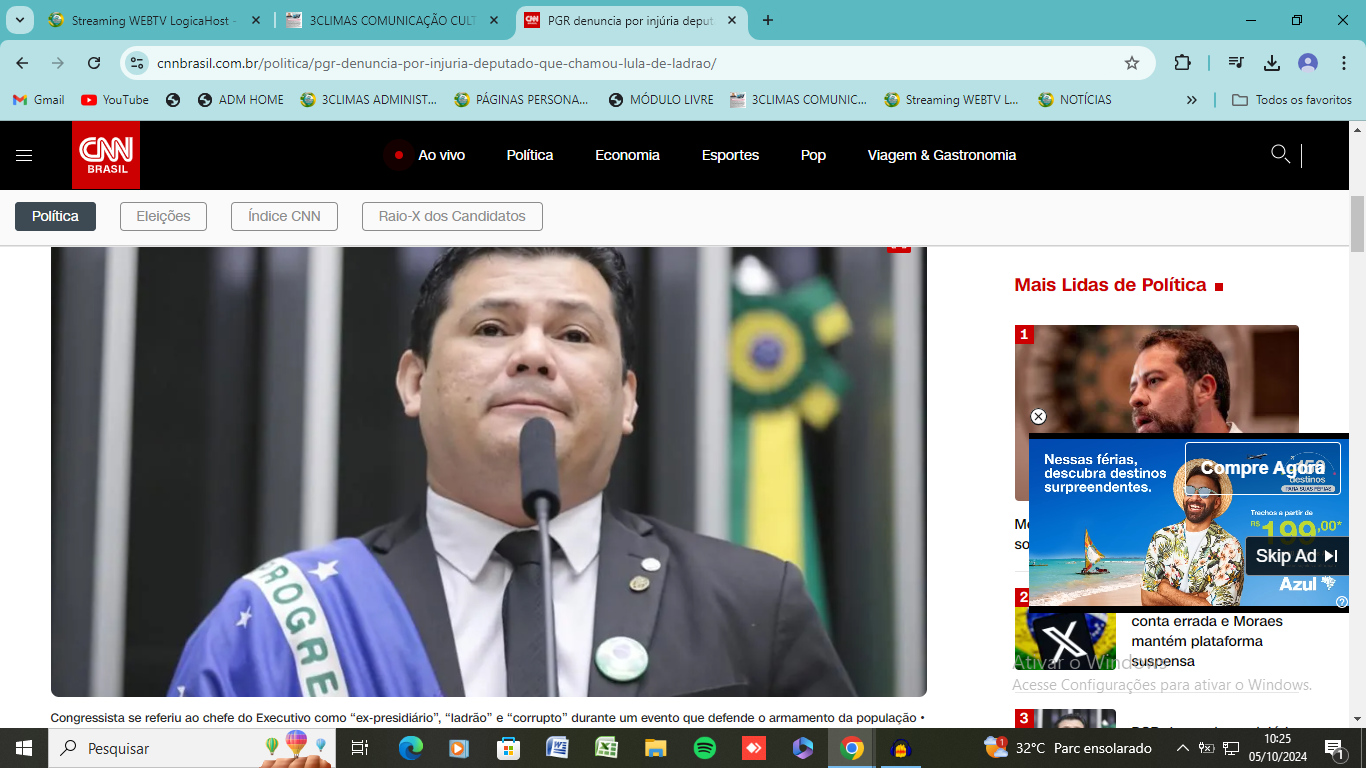Open Viagem & Gastronomia section

[942, 155]
